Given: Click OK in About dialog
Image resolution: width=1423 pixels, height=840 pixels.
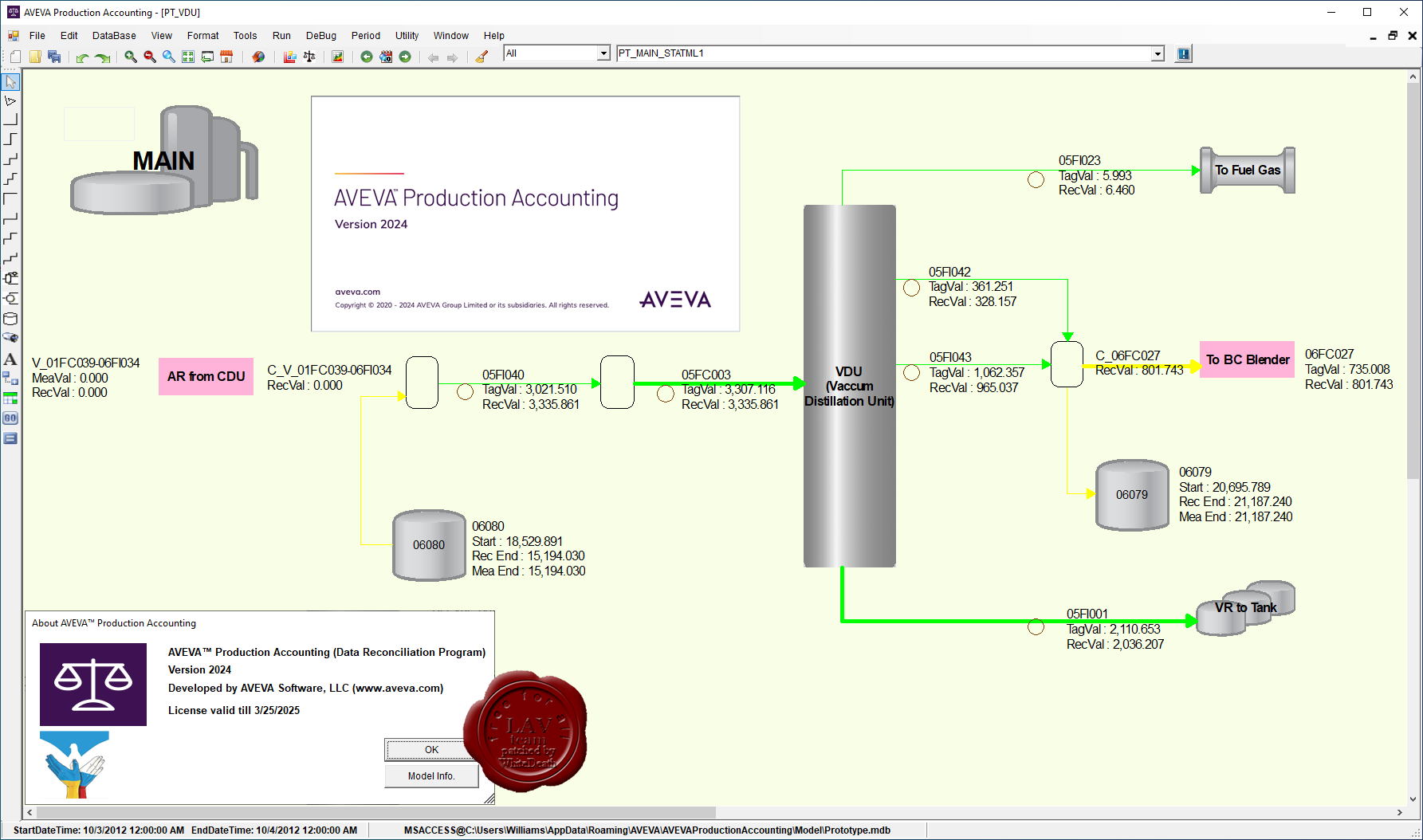Looking at the screenshot, I should pyautogui.click(x=431, y=750).
